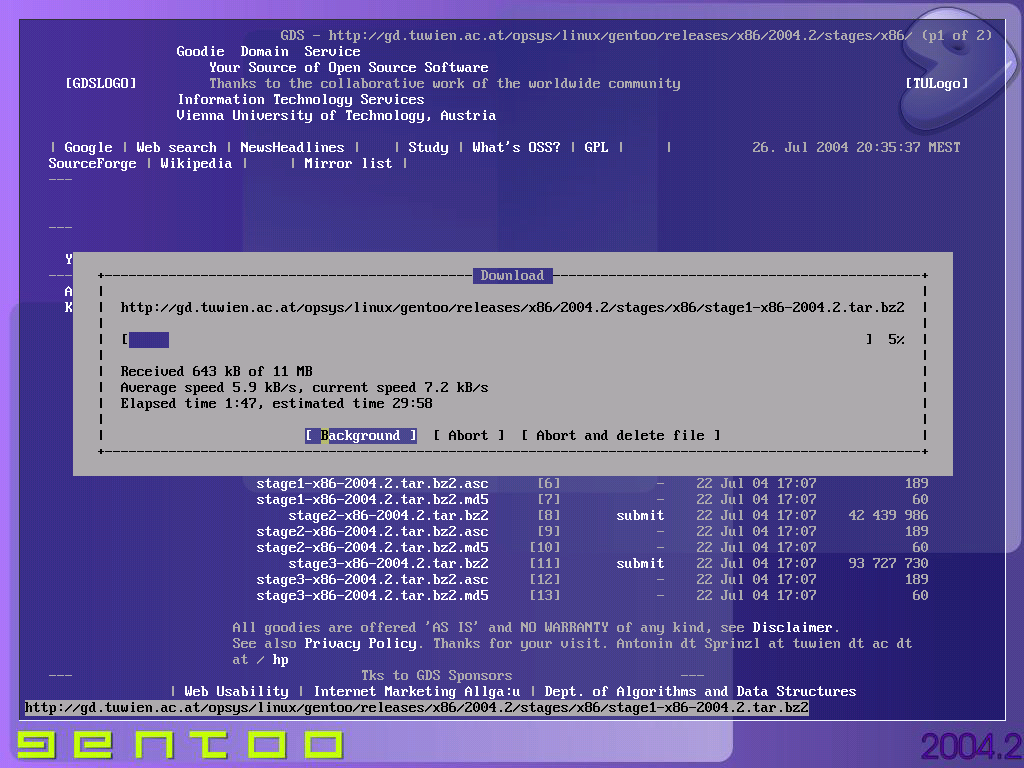This screenshot has width=1024, height=768.
Task: Click submit in the stage2 tarball row
Action: [x=640, y=516]
